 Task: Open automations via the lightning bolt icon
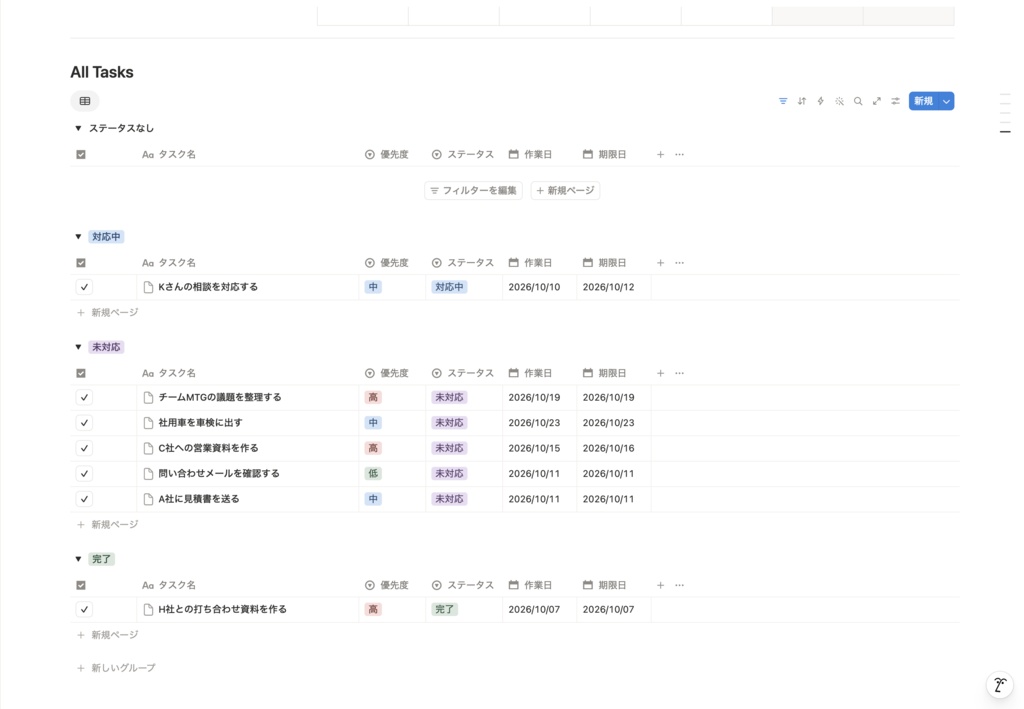coord(820,101)
